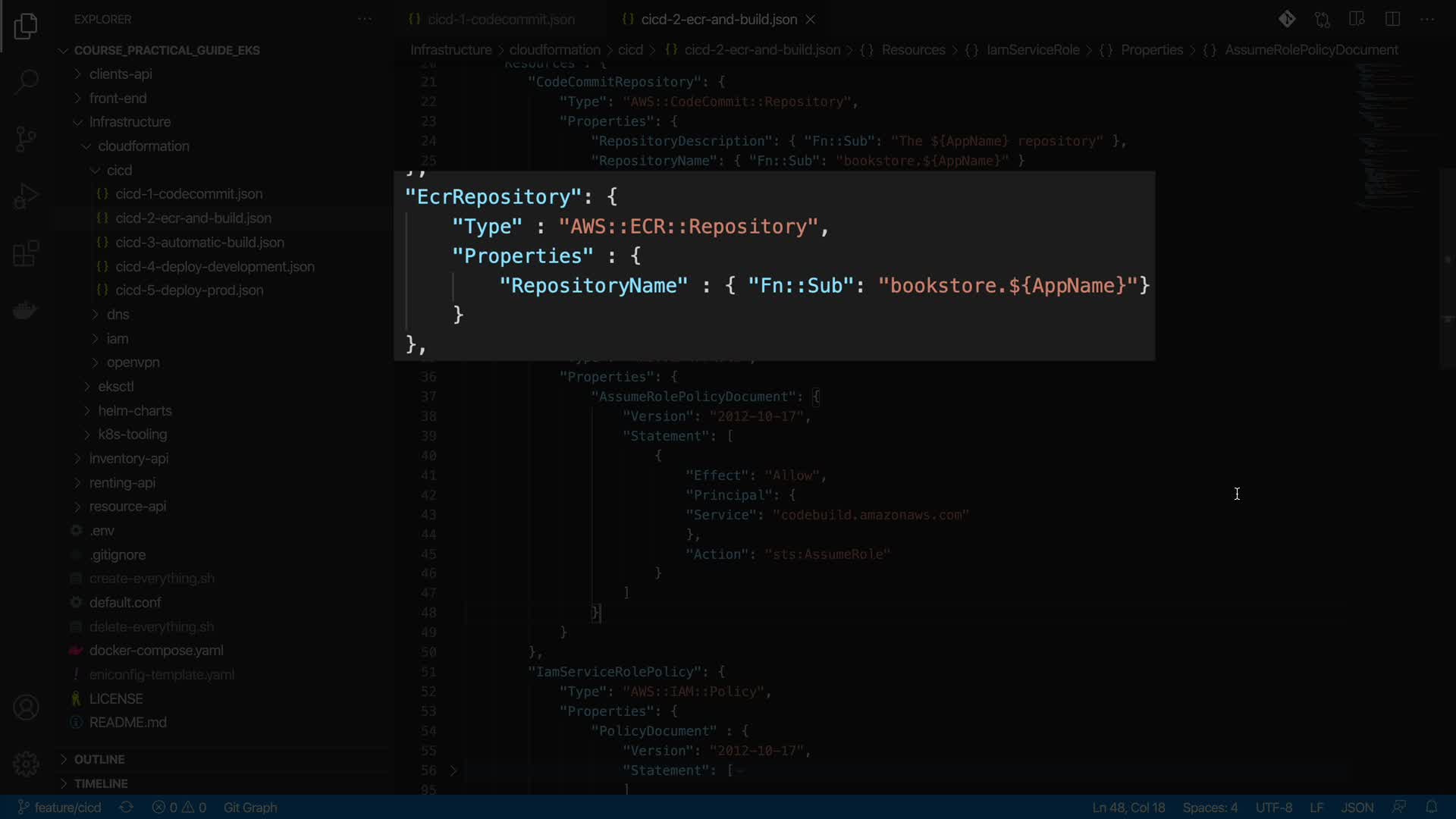Screen dimensions: 1456x819
Task: Close the cicd-2-ecr-and-build.json tab
Action: click(x=811, y=20)
